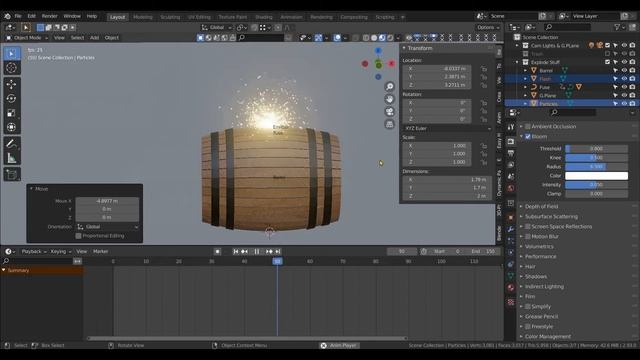Adjust the Bloom Knee slider

click(x=596, y=158)
